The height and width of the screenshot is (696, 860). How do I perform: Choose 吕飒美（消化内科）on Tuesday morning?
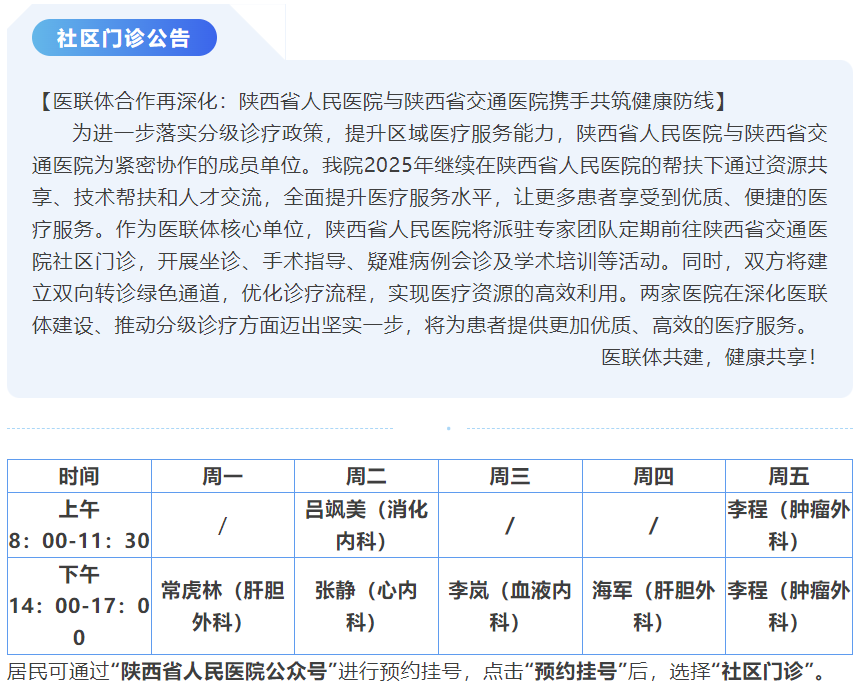click(366, 525)
